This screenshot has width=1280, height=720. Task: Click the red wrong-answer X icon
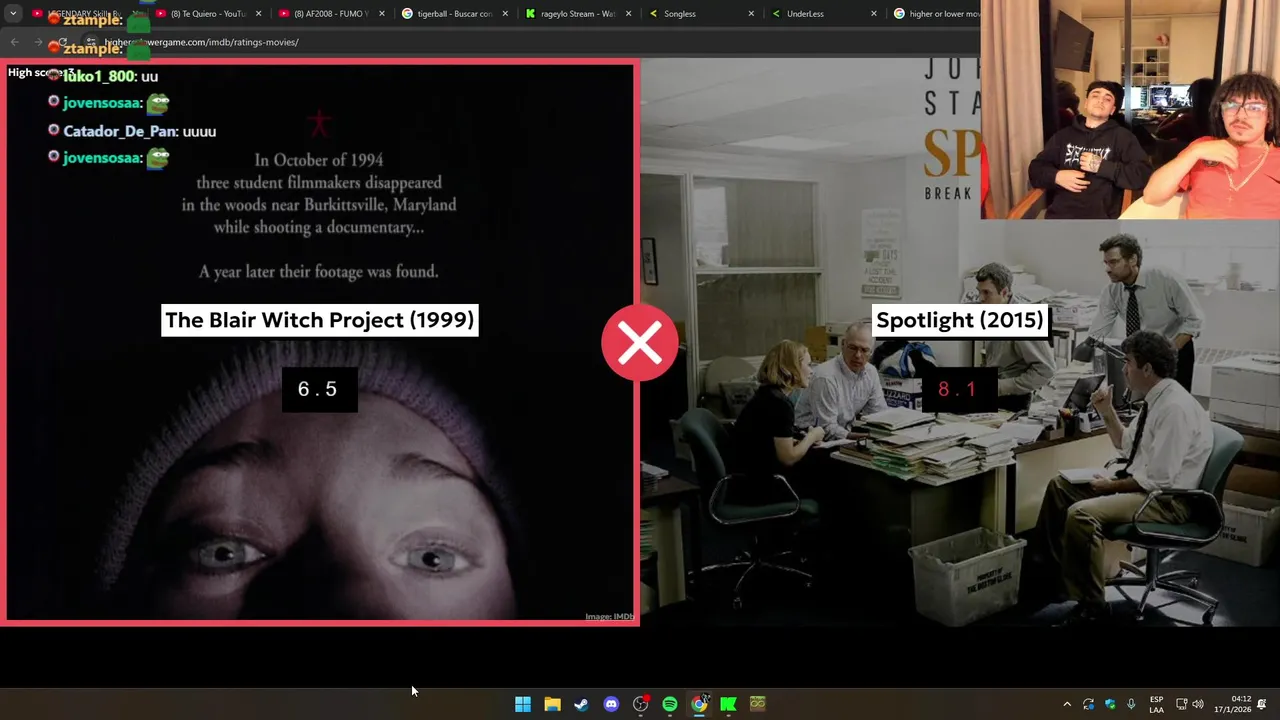click(x=640, y=343)
